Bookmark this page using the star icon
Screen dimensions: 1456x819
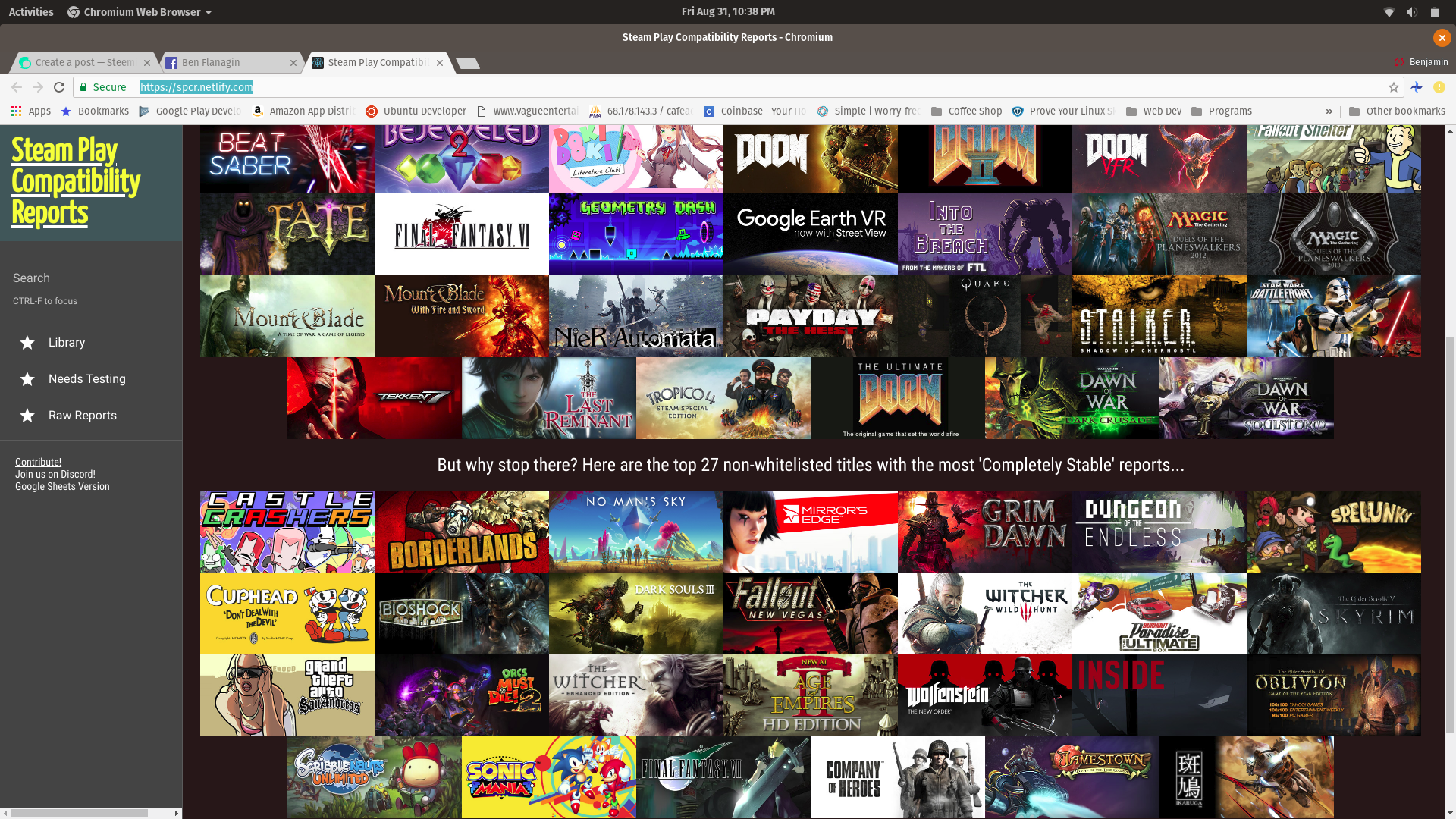(1392, 87)
